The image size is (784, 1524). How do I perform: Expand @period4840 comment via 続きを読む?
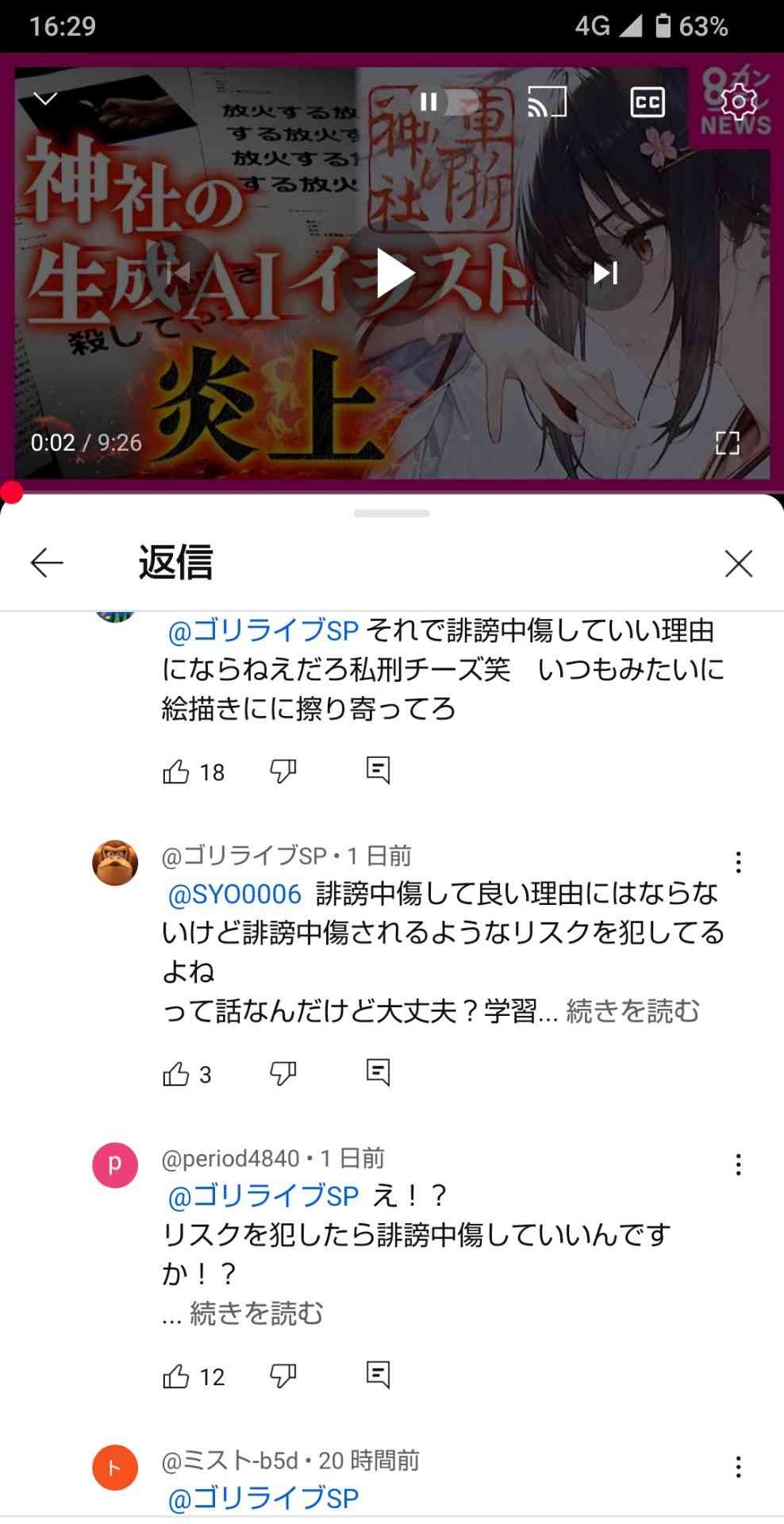pos(256,1314)
